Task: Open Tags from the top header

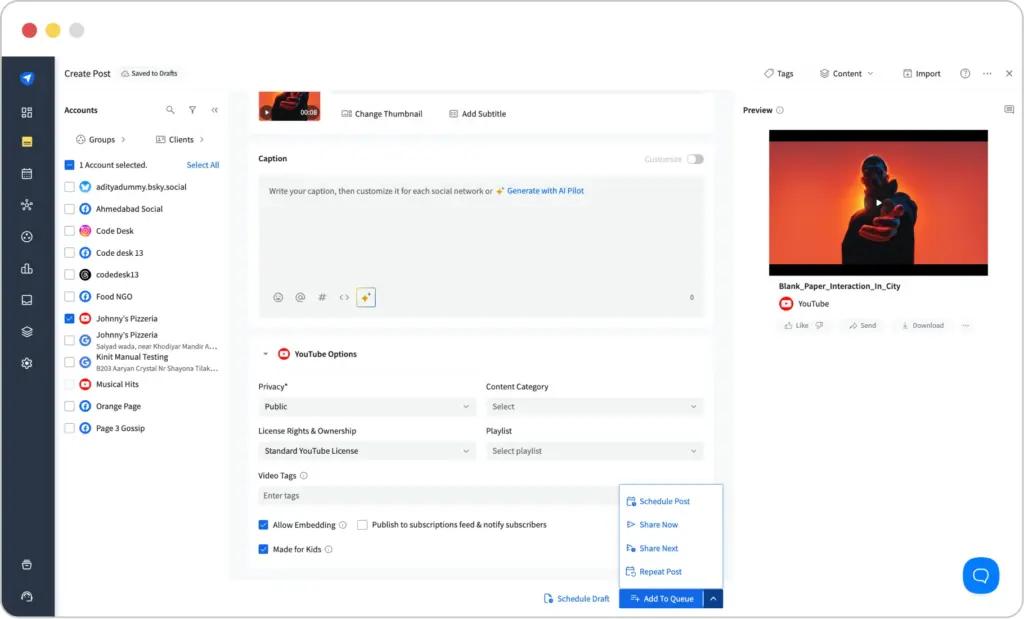Action: (779, 73)
